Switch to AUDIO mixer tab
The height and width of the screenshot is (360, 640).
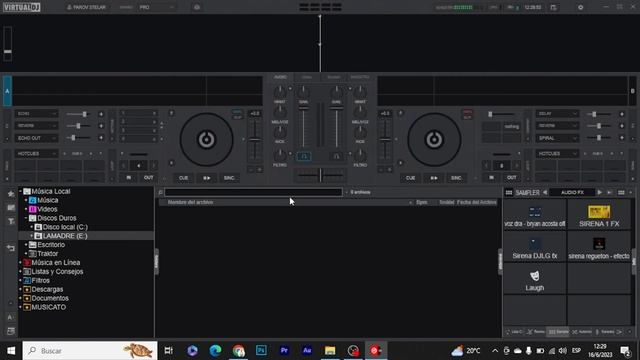(x=280, y=77)
